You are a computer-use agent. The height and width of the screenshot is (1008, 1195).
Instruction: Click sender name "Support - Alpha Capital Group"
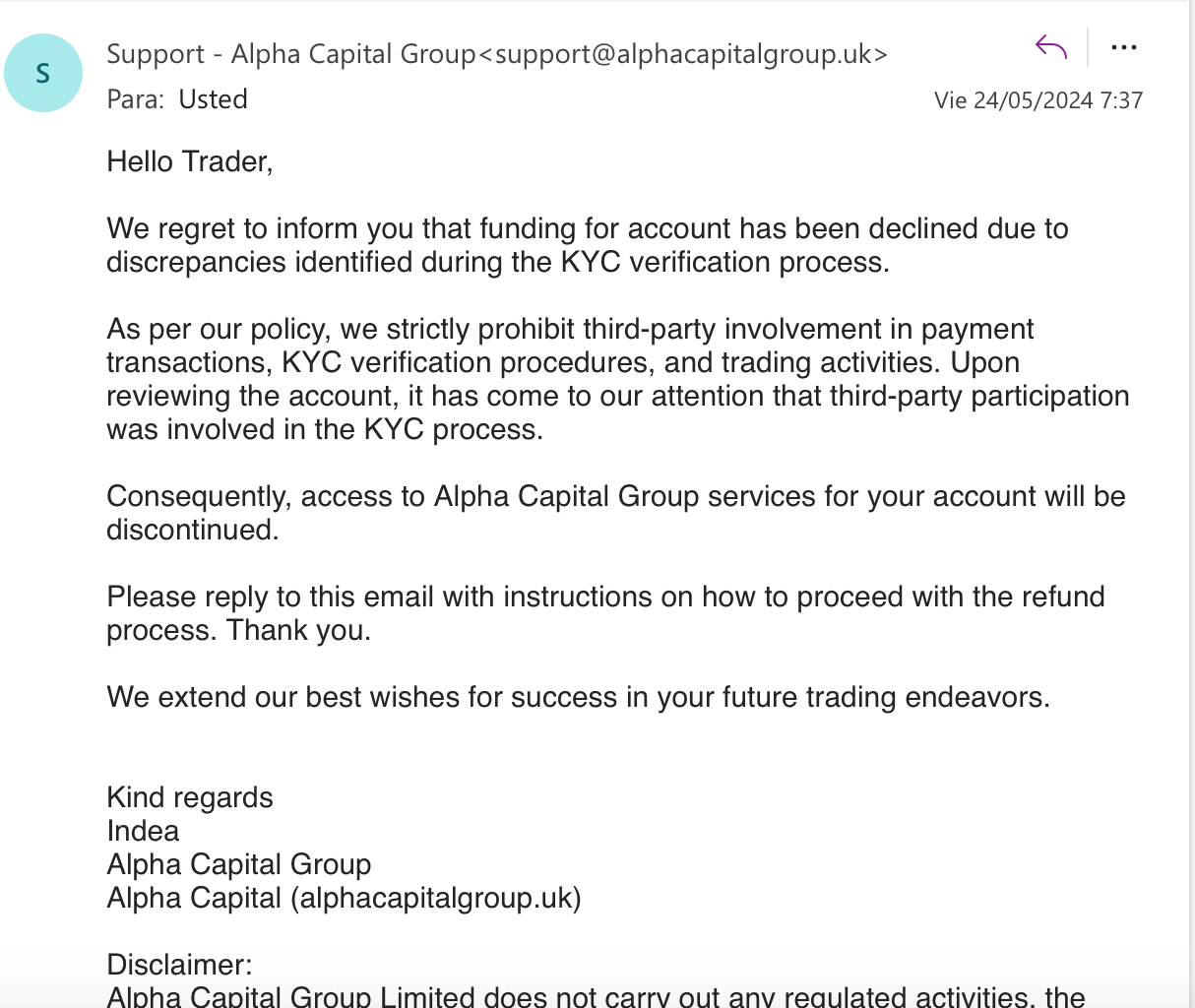(290, 54)
